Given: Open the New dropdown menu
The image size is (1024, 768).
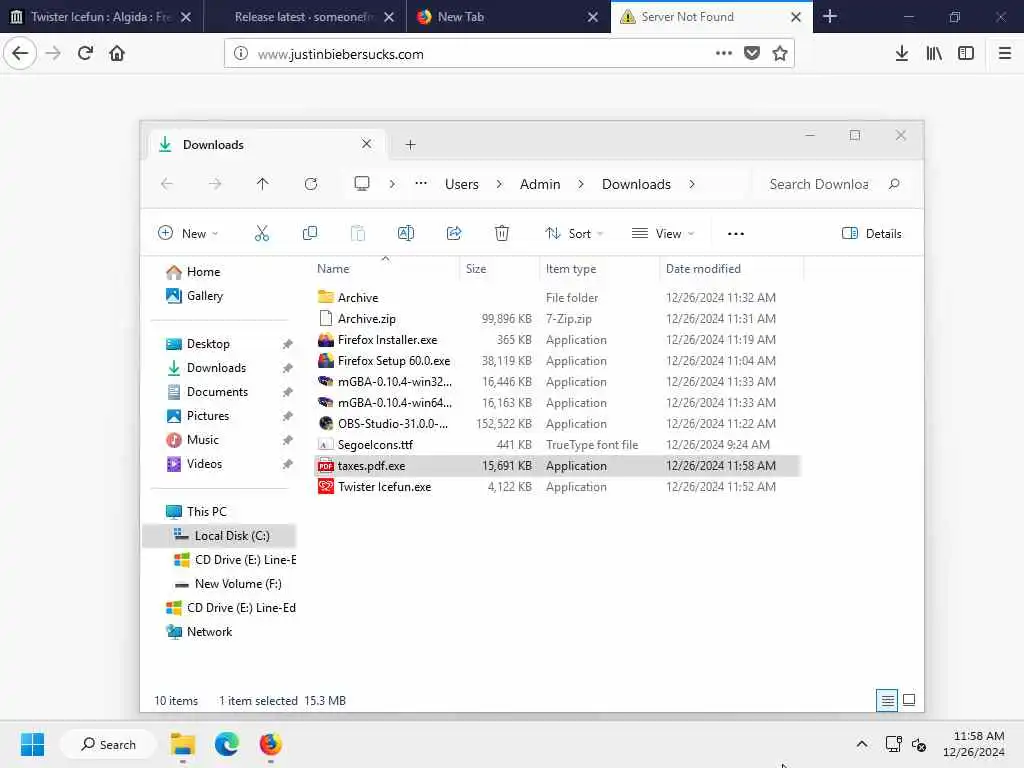Looking at the screenshot, I should tap(188, 233).
